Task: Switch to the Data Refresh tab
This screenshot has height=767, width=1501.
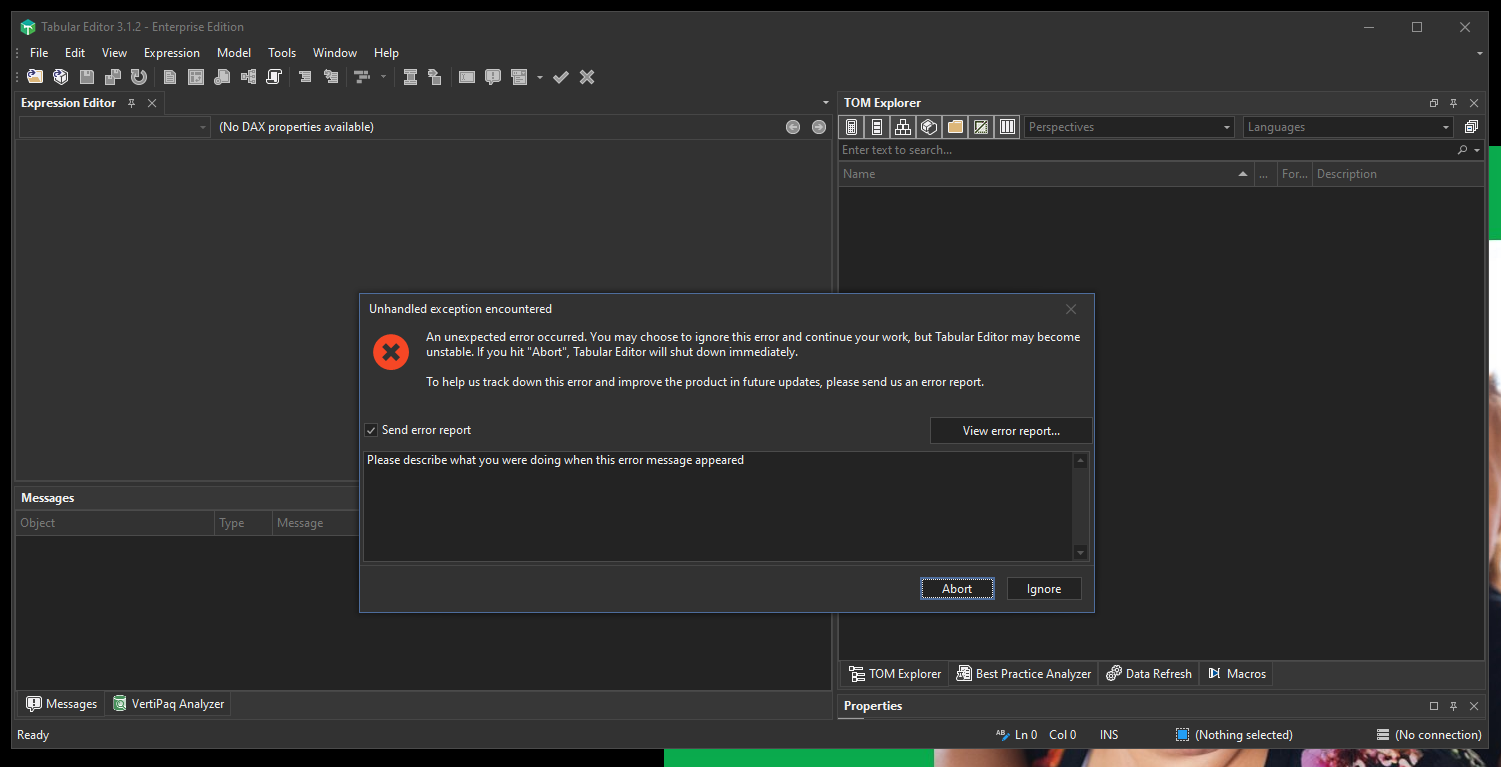Action: click(1148, 674)
